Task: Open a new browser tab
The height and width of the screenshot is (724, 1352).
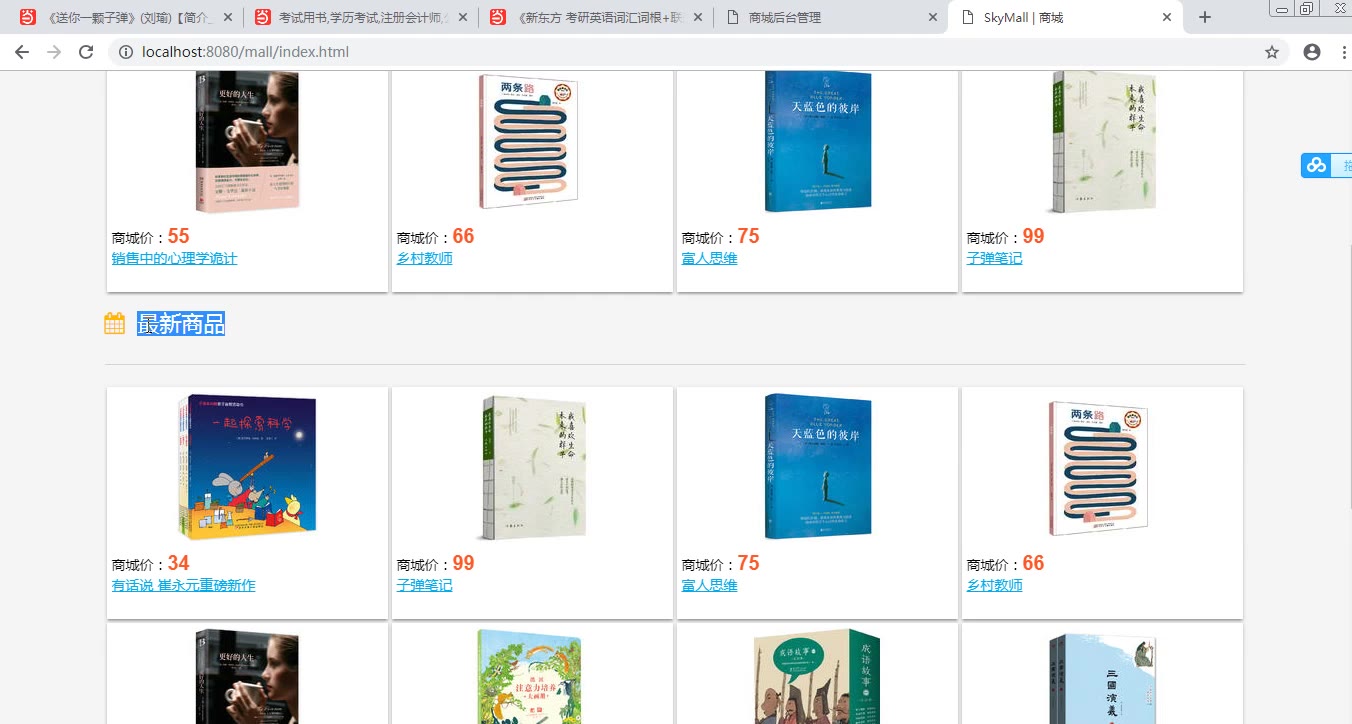Action: click(1205, 17)
